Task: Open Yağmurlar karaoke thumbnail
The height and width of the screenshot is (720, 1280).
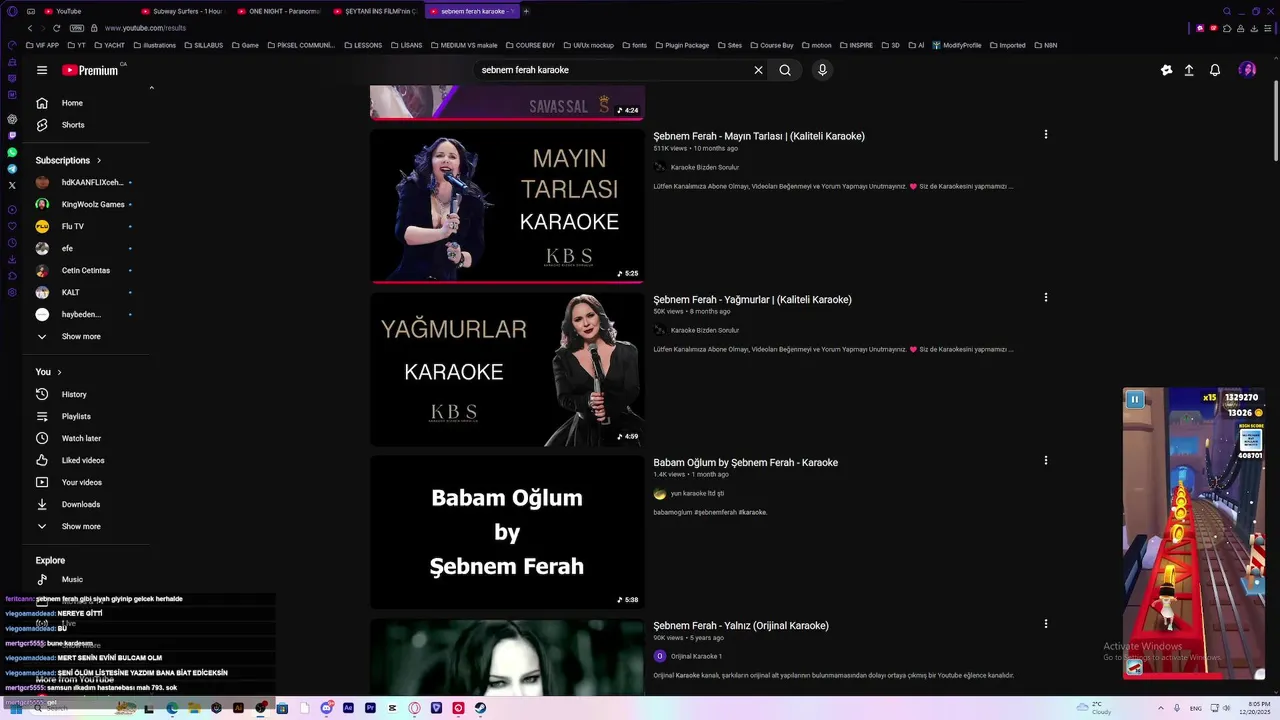Action: point(507,369)
